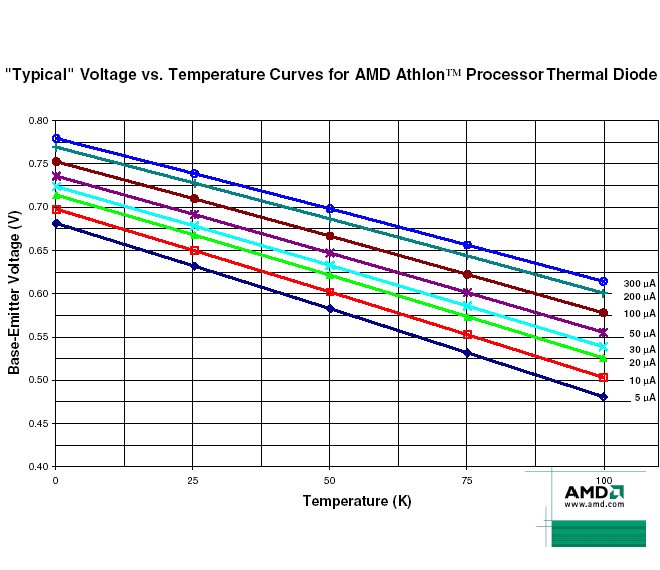
Task: Click the 0.40 voltage axis tick label
Action: 39,466
